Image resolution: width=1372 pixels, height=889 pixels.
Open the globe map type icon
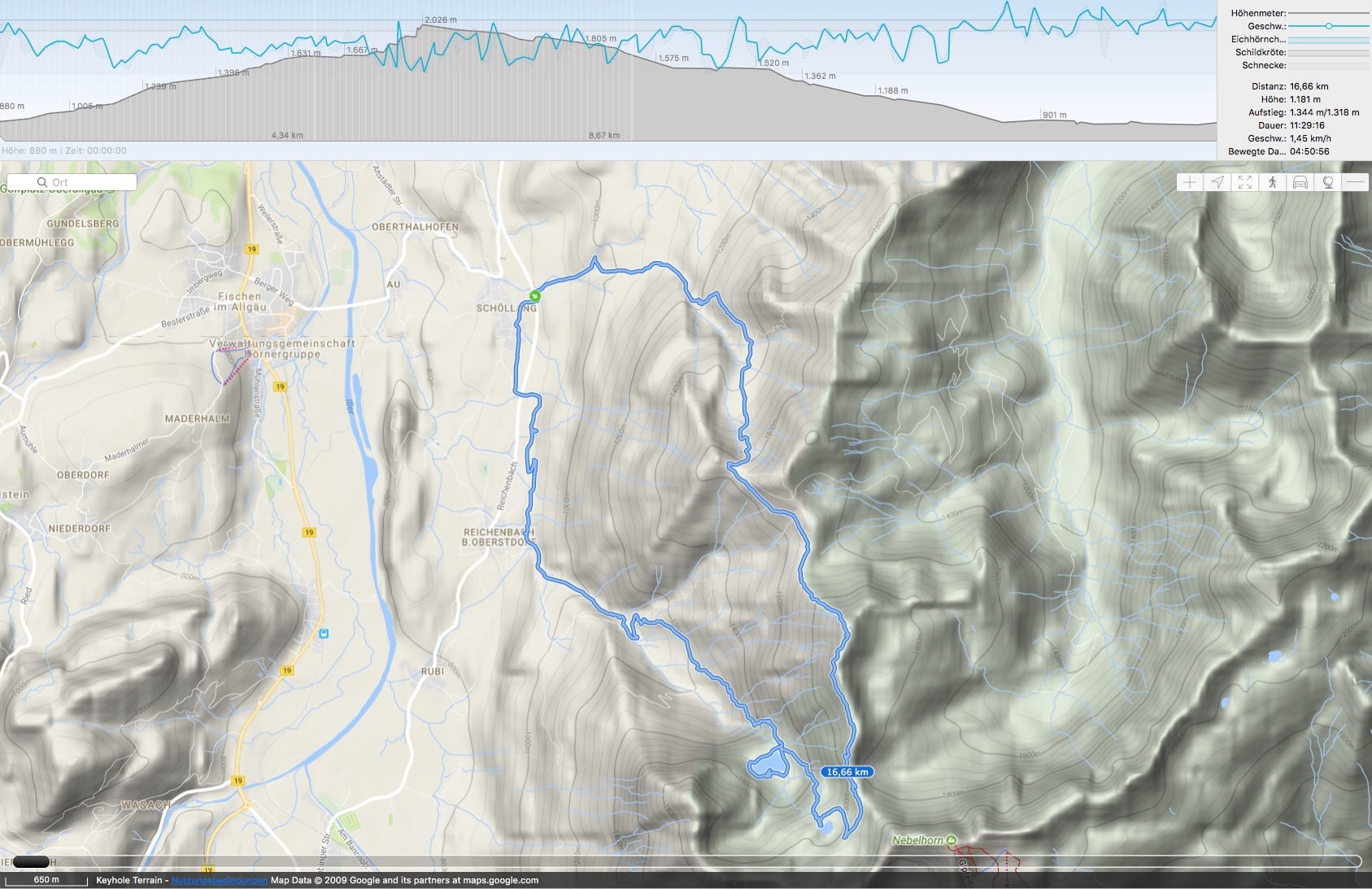pos(1327,182)
